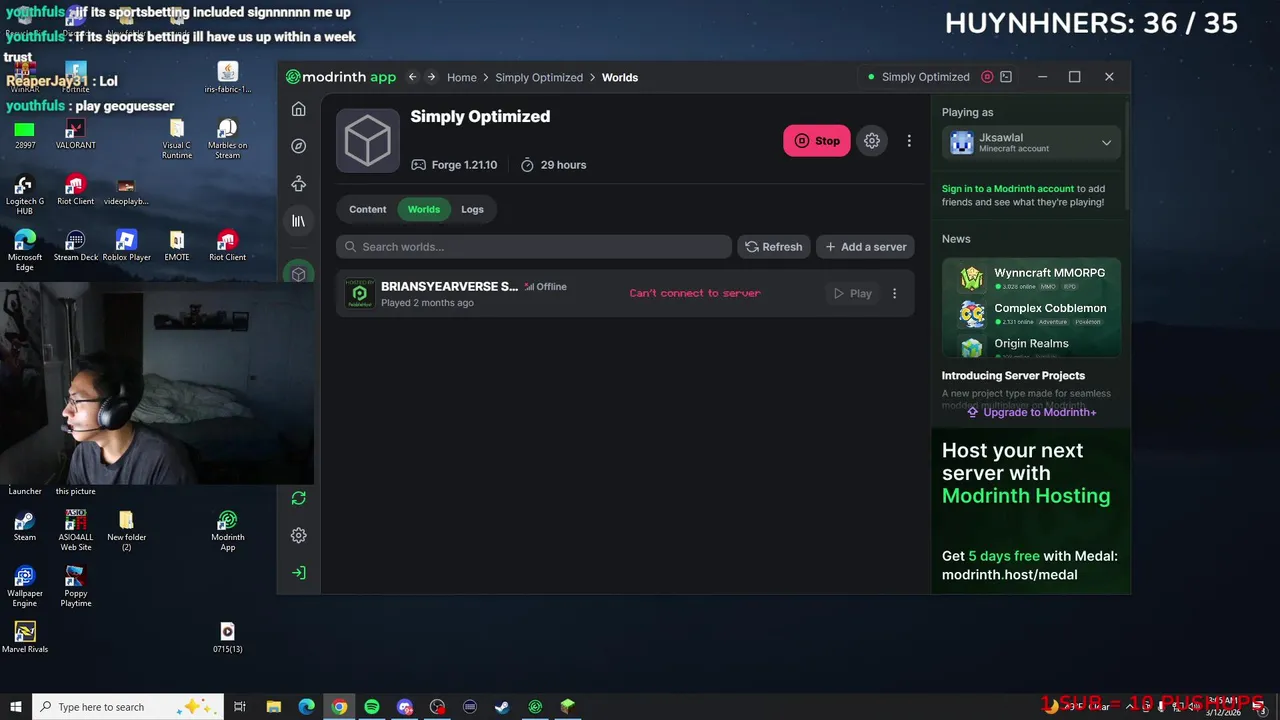Screen dimensions: 1280x720
Task: Open Microsoft Edge from the taskbar
Action: point(306,707)
